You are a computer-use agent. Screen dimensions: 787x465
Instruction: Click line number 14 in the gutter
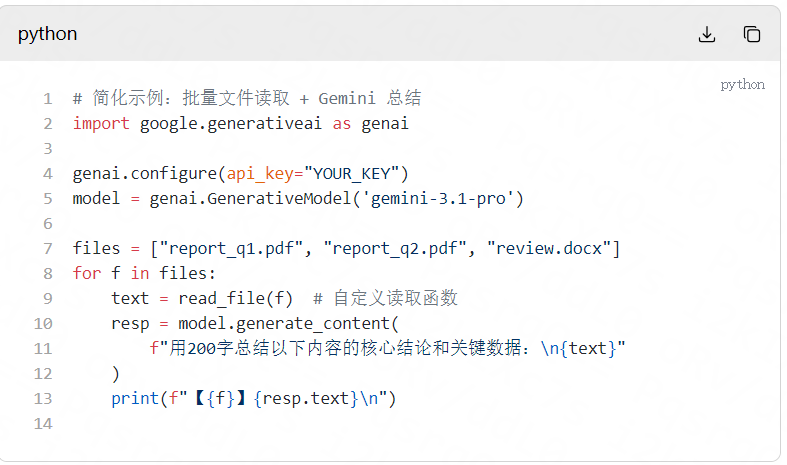42,423
